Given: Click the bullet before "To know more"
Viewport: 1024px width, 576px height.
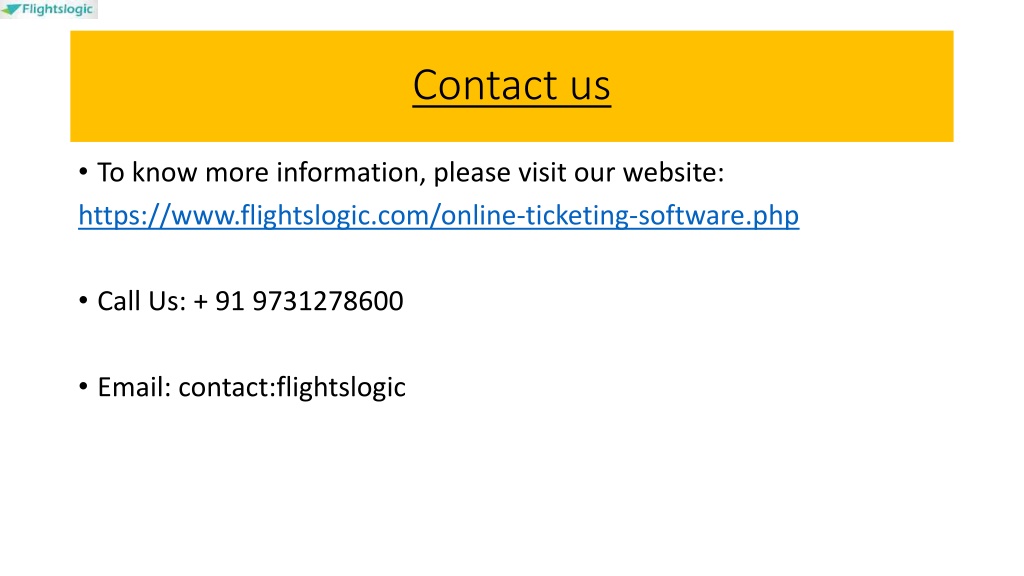Looking at the screenshot, I should coord(83,172).
